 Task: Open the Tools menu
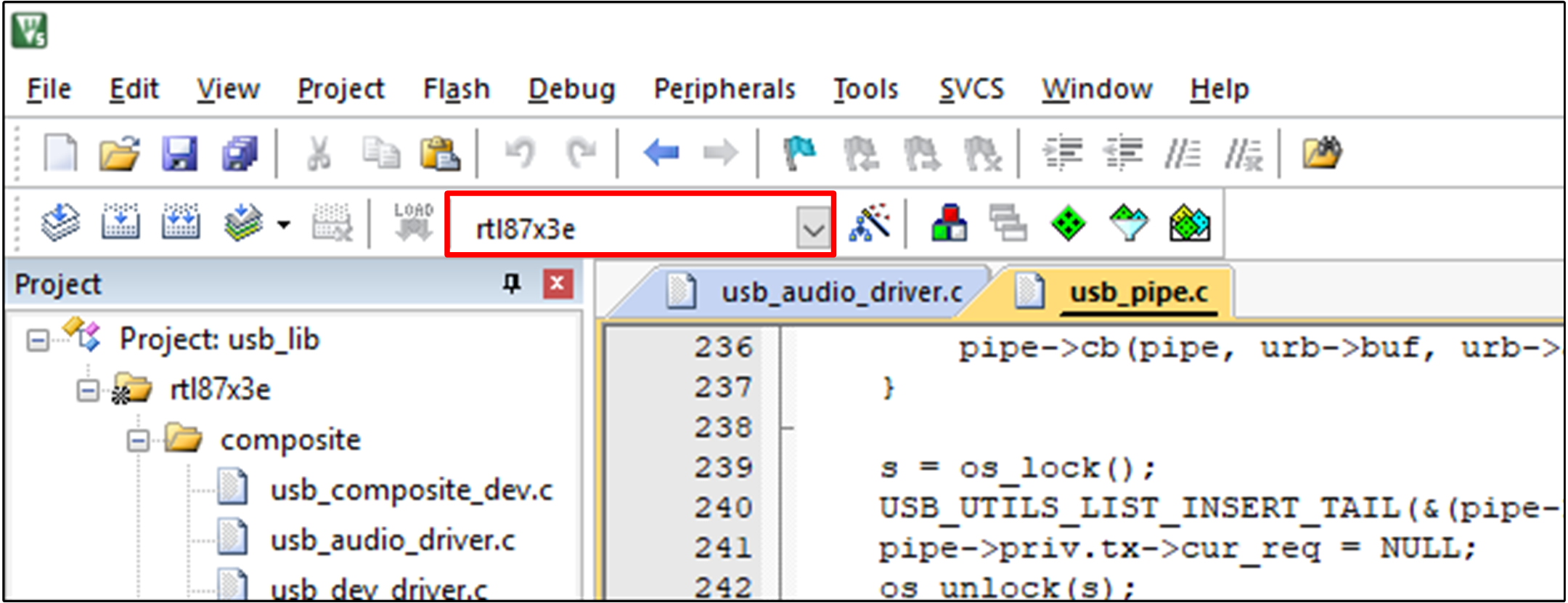click(865, 89)
